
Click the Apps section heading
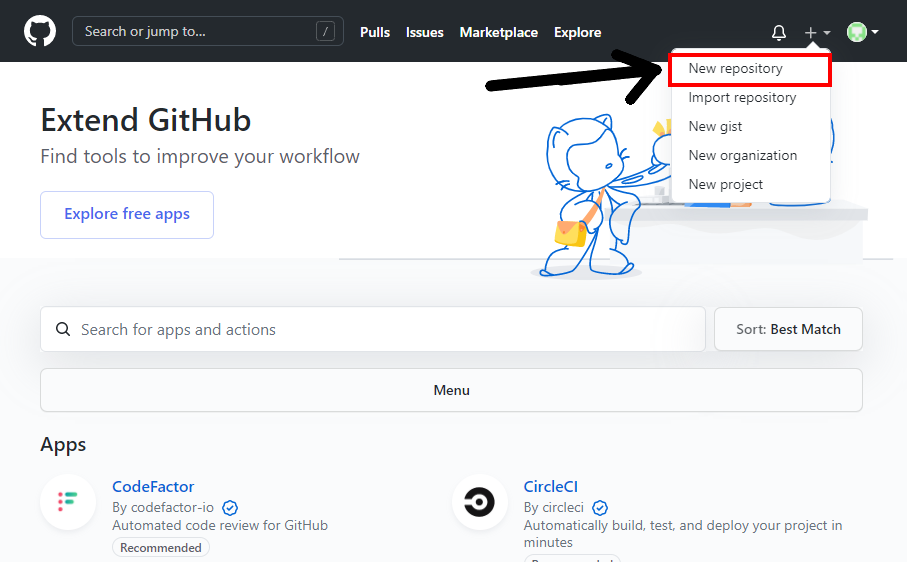[63, 445]
